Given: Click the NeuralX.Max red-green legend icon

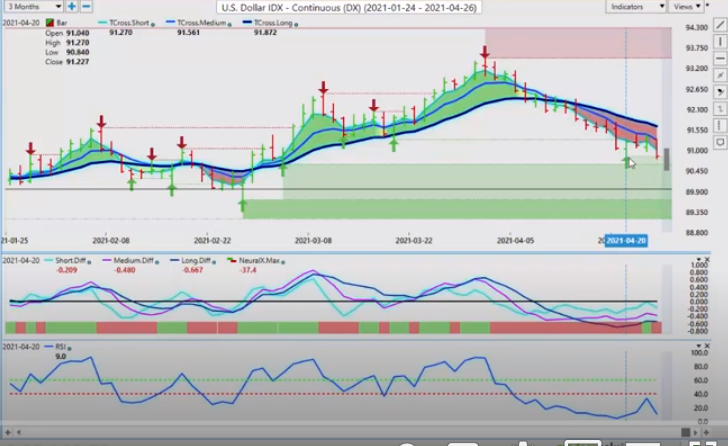Looking at the screenshot, I should (x=232, y=260).
